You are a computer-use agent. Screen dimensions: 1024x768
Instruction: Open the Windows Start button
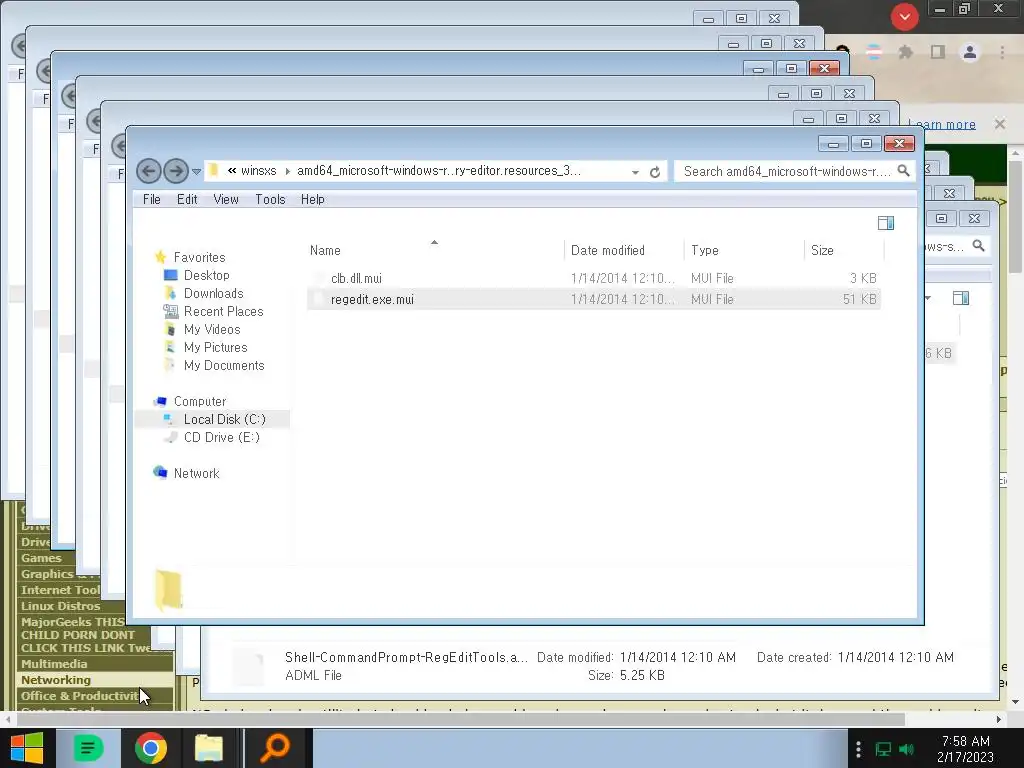coord(27,748)
